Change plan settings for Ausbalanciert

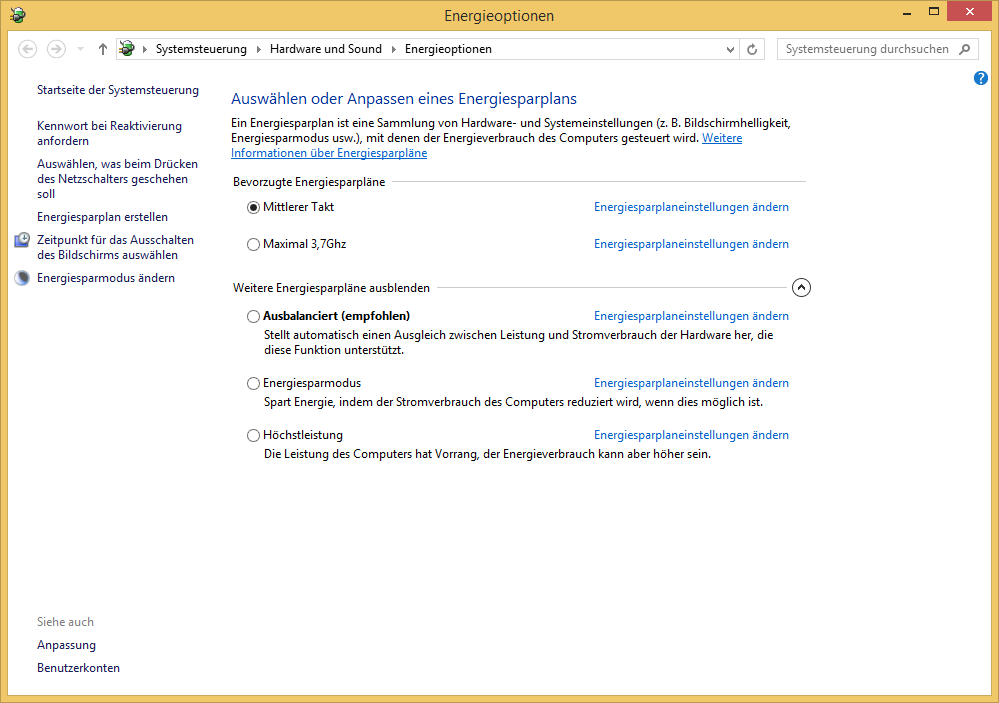[x=691, y=316]
